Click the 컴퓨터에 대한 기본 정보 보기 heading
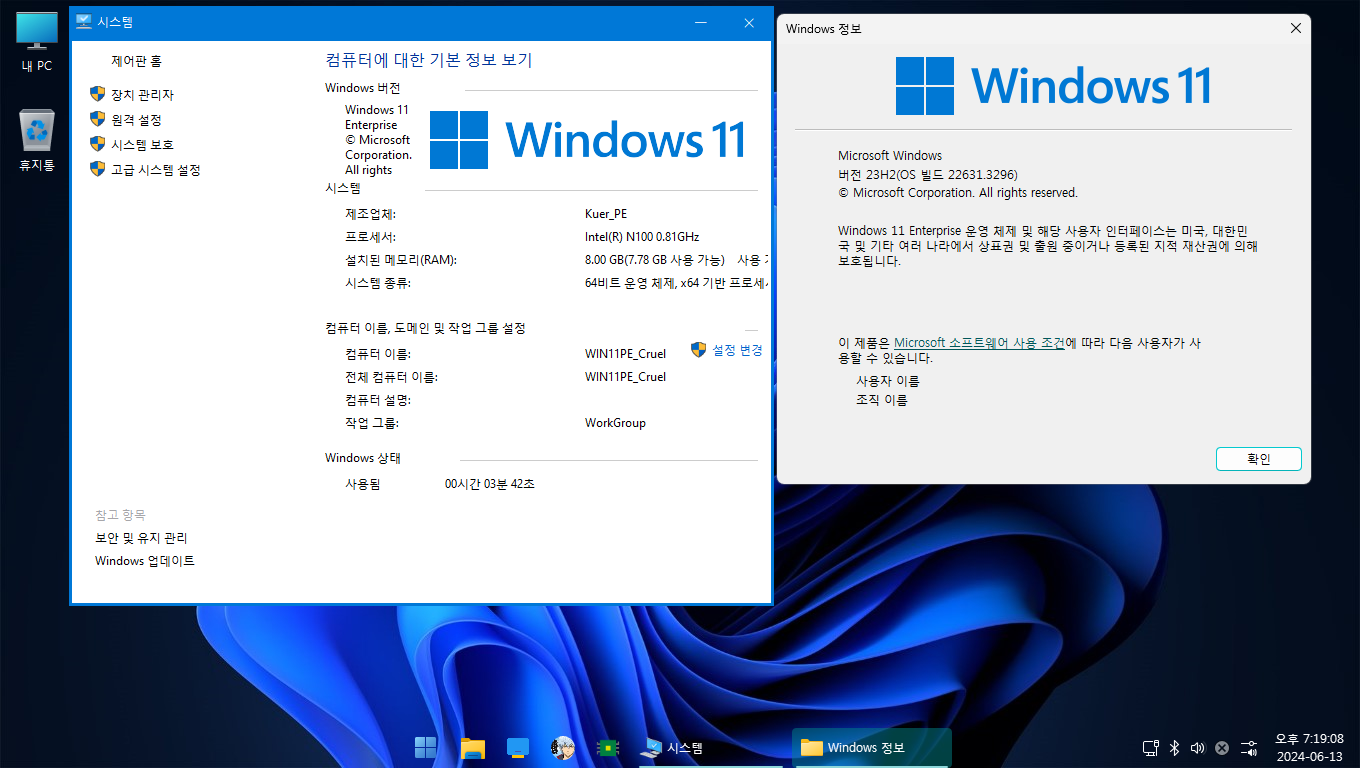Image resolution: width=1360 pixels, height=768 pixels. [x=429, y=60]
